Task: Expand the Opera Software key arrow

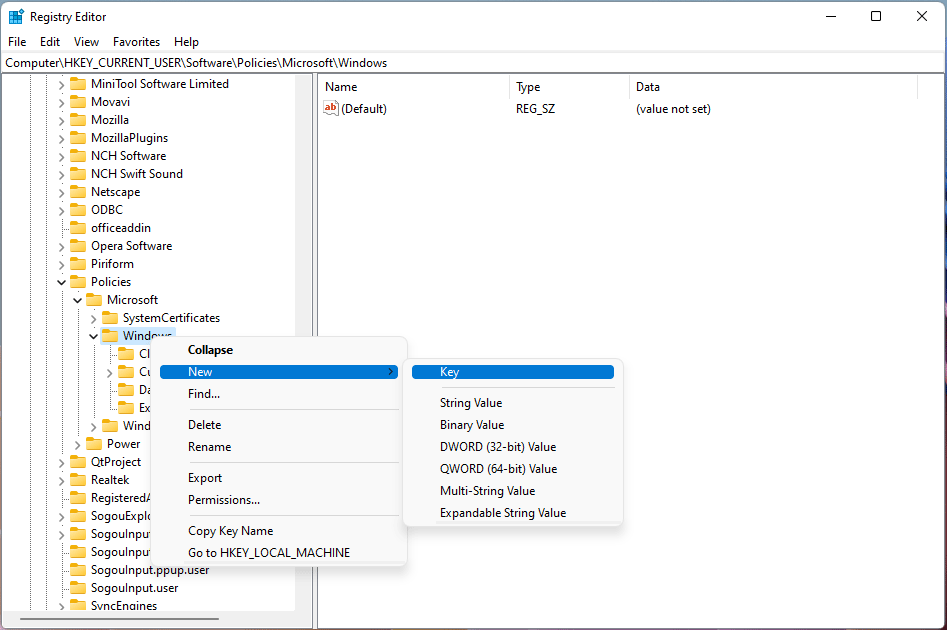Action: pyautogui.click(x=62, y=247)
